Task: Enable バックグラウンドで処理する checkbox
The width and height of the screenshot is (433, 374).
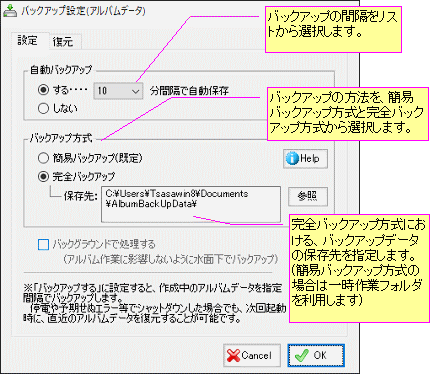Action: pyautogui.click(x=43, y=245)
